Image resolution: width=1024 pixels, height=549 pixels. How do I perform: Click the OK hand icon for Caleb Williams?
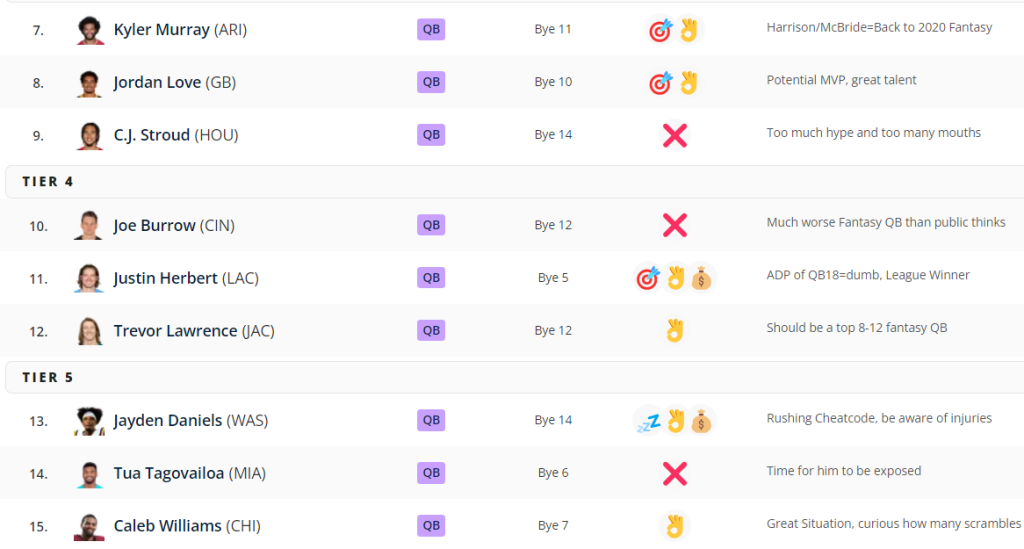point(675,525)
